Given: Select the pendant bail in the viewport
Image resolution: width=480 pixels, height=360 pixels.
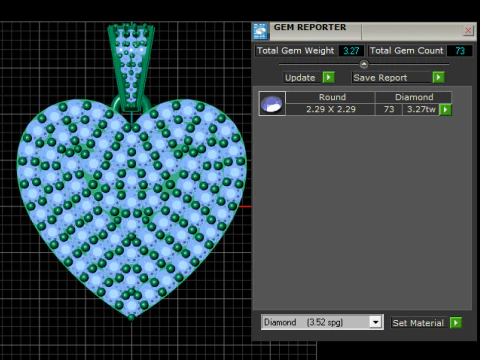Looking at the screenshot, I should coord(131,67).
